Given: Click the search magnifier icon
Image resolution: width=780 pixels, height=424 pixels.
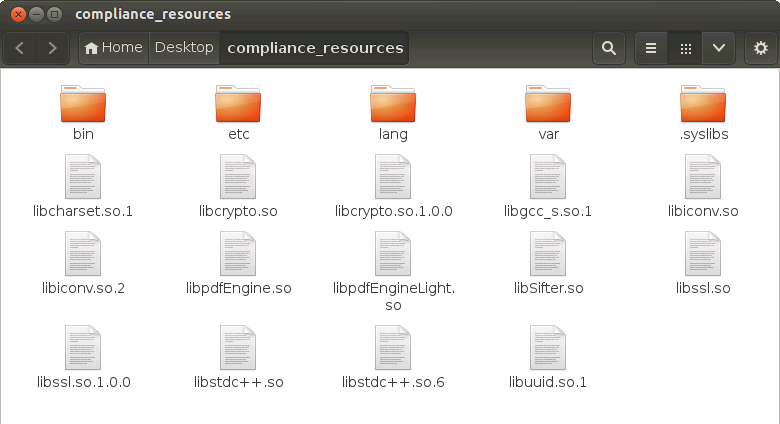Looking at the screenshot, I should 608,48.
